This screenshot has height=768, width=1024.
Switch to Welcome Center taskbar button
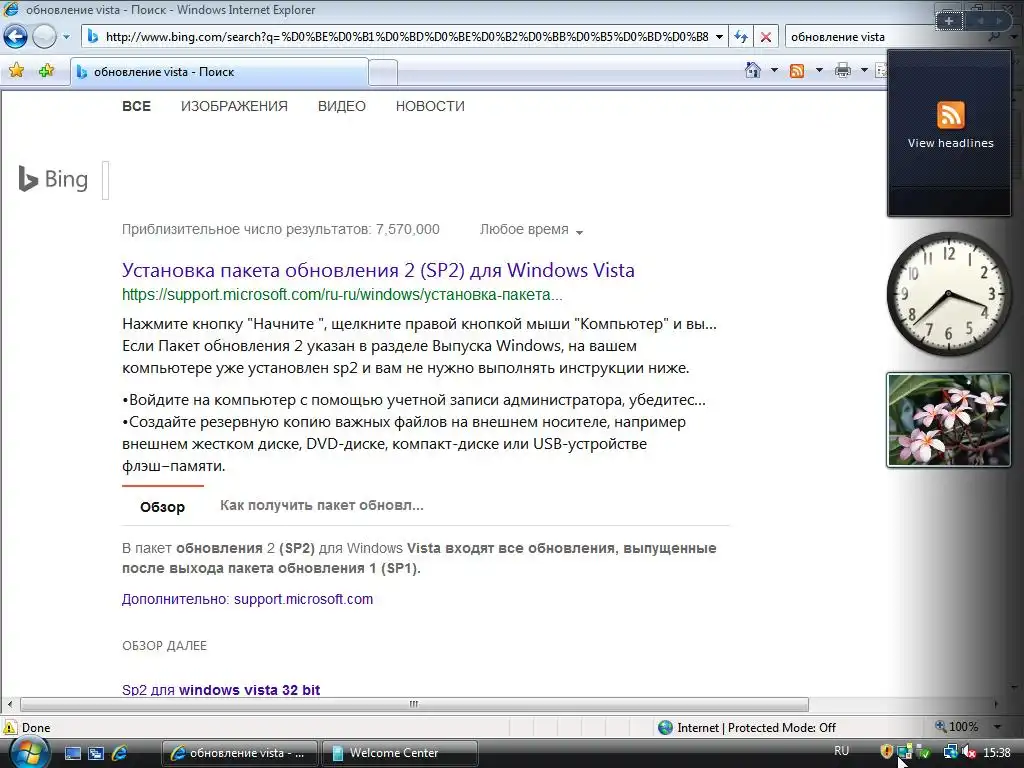click(400, 753)
